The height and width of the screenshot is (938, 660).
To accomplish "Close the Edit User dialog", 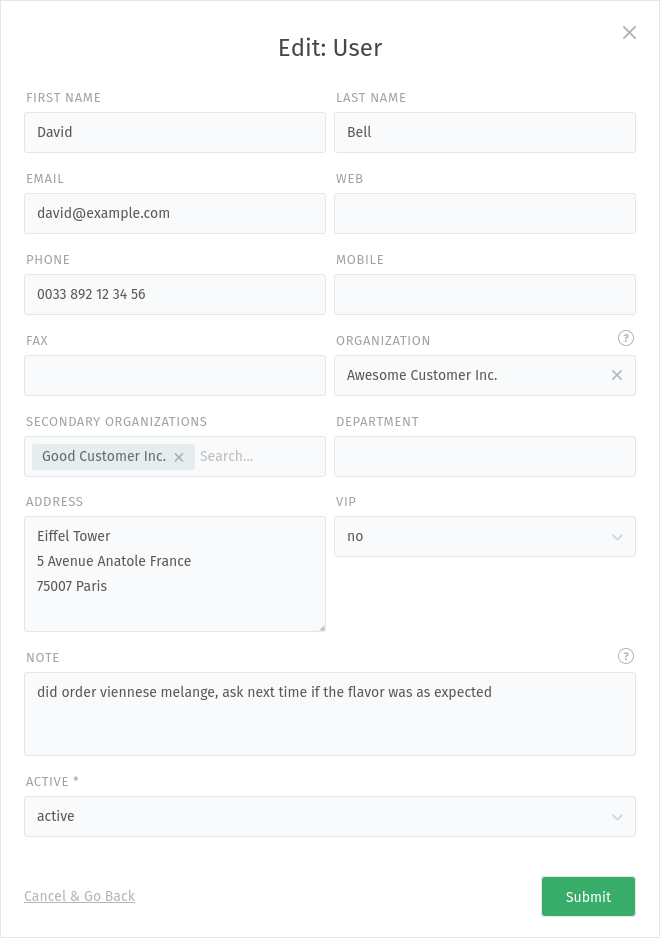I will [629, 32].
